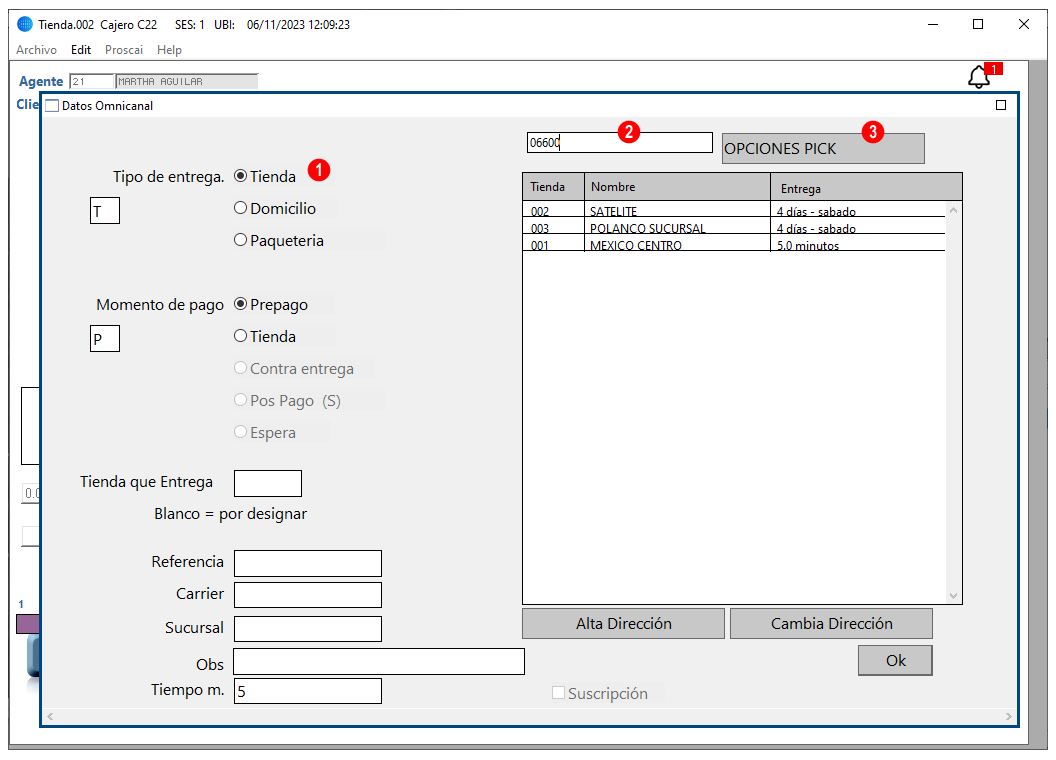Click the Tienda que Entrega field
Image resolution: width=1056 pixels, height=760 pixels.
click(268, 483)
